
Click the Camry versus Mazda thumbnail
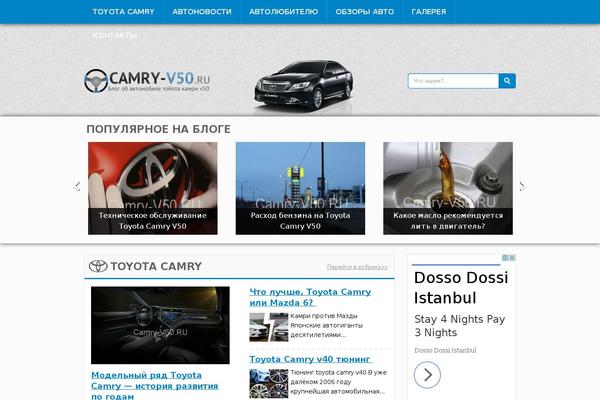(269, 327)
